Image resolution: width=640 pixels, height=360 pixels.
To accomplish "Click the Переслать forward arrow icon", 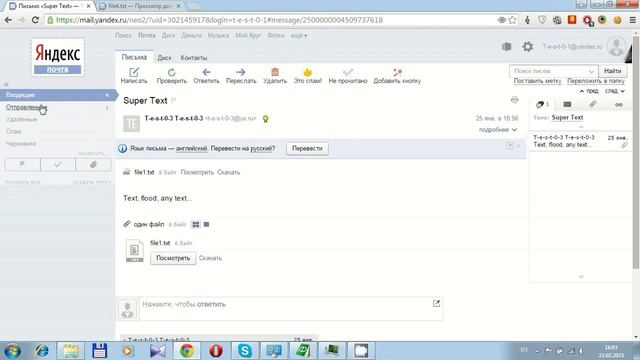I will [241, 72].
